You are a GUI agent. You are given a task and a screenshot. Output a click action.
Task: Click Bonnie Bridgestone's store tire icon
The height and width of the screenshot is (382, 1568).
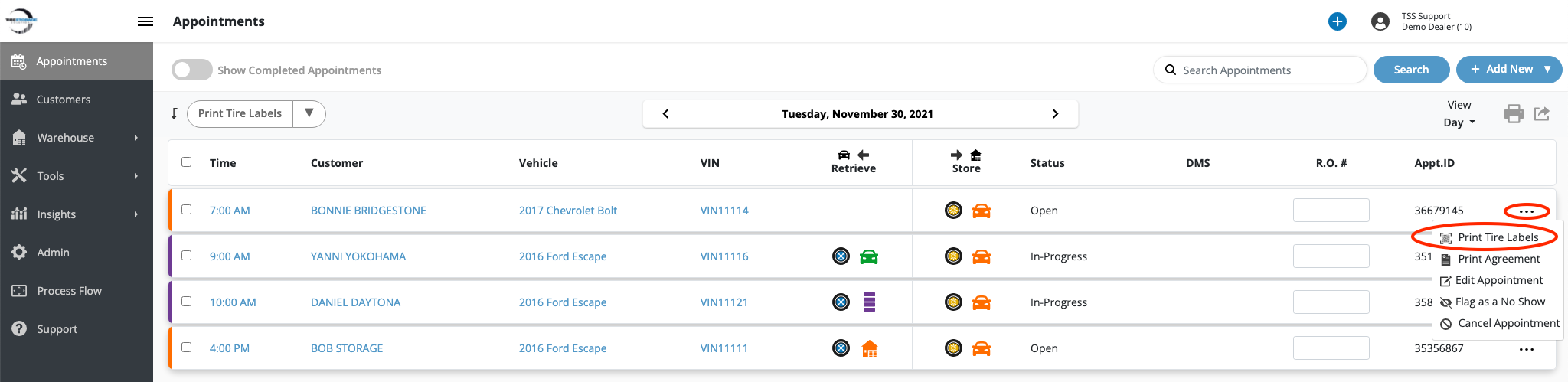tap(953, 211)
